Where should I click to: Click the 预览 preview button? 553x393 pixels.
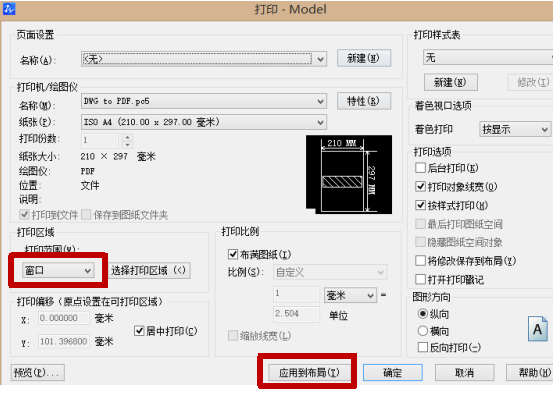(37, 373)
